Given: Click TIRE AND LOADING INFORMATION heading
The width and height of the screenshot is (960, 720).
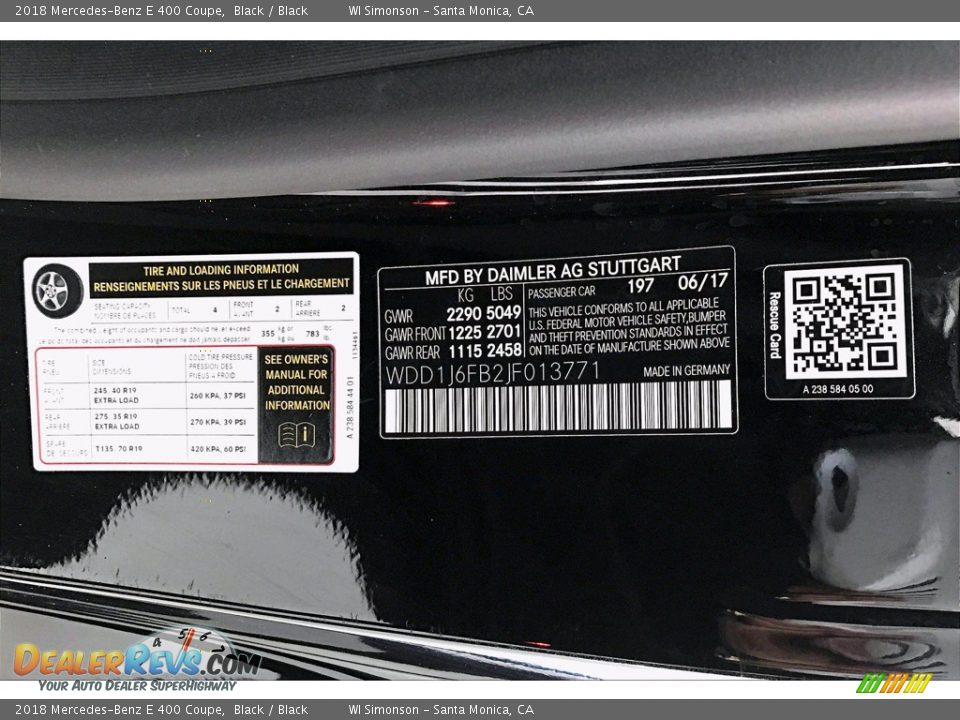Looking at the screenshot, I should pos(221,270).
